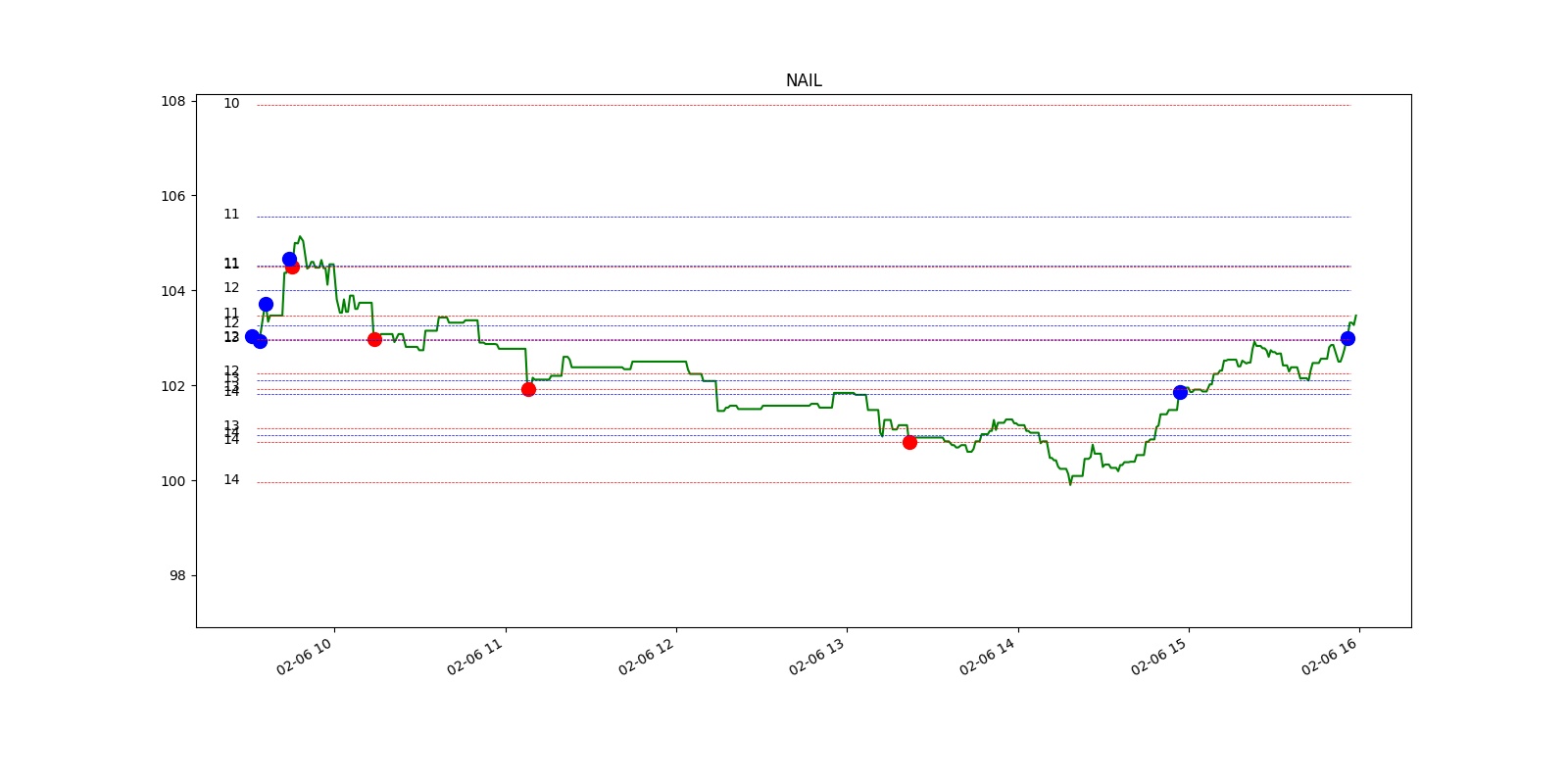Click the y-axis label 102
The image size is (1568, 784).
pos(173,386)
